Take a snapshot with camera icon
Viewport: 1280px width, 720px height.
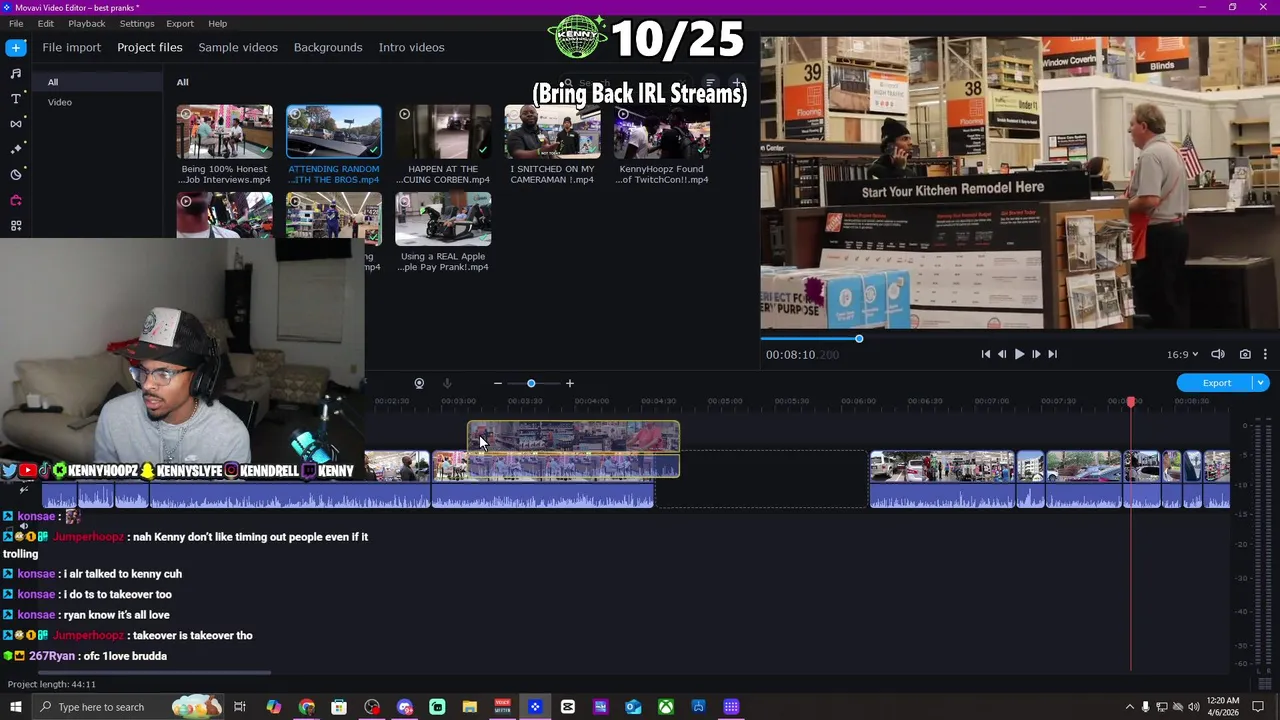coord(1245,354)
